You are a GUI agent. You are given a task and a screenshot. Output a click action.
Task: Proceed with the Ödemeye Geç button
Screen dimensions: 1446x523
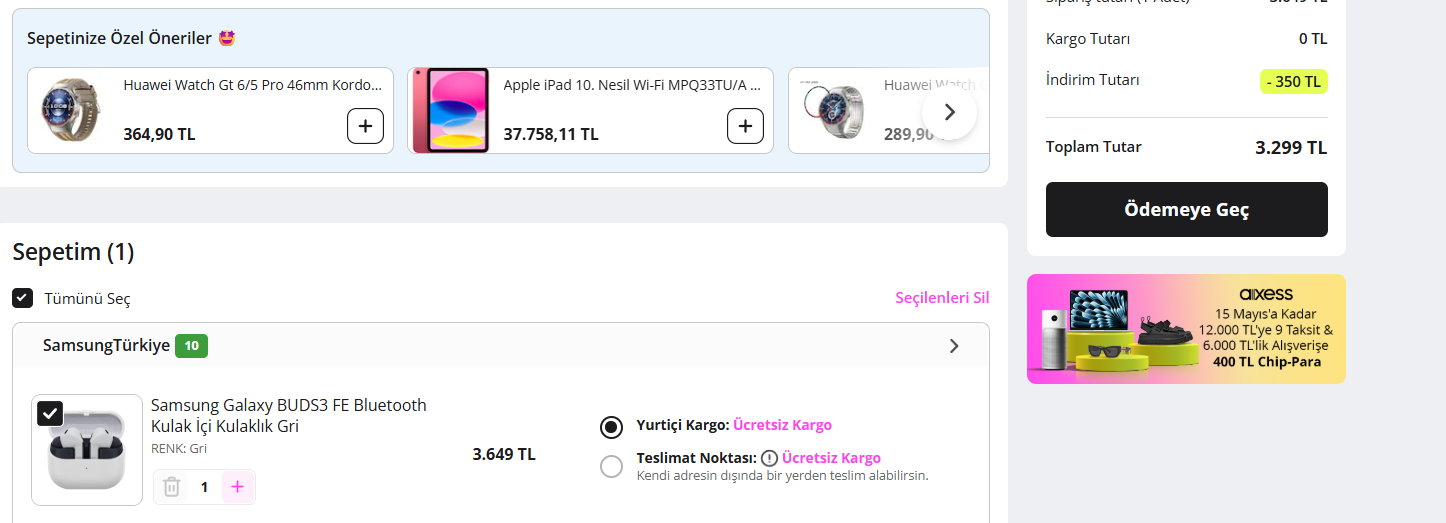pyautogui.click(x=1187, y=210)
